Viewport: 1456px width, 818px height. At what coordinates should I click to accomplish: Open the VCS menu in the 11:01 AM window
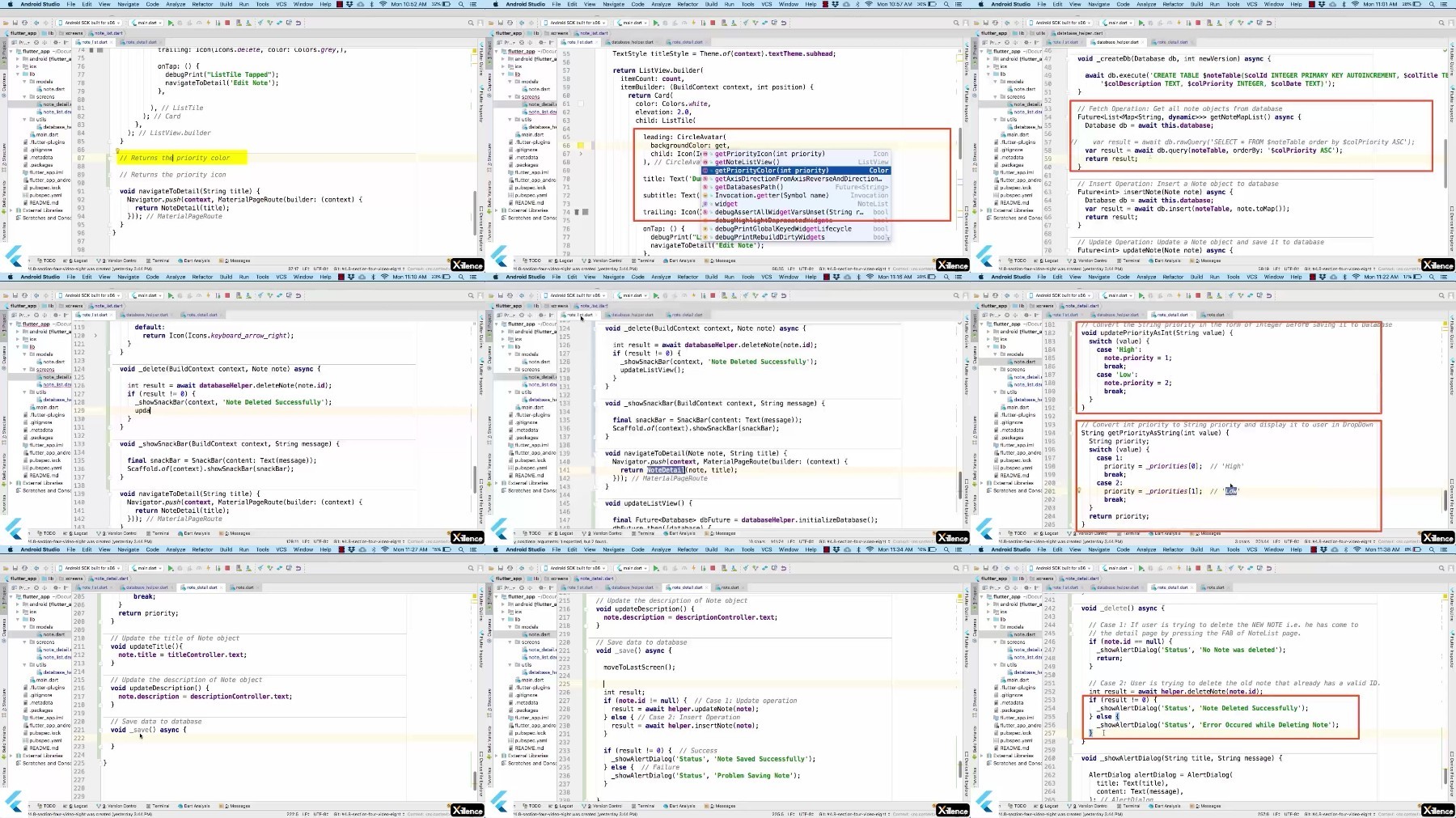pyautogui.click(x=1251, y=4)
